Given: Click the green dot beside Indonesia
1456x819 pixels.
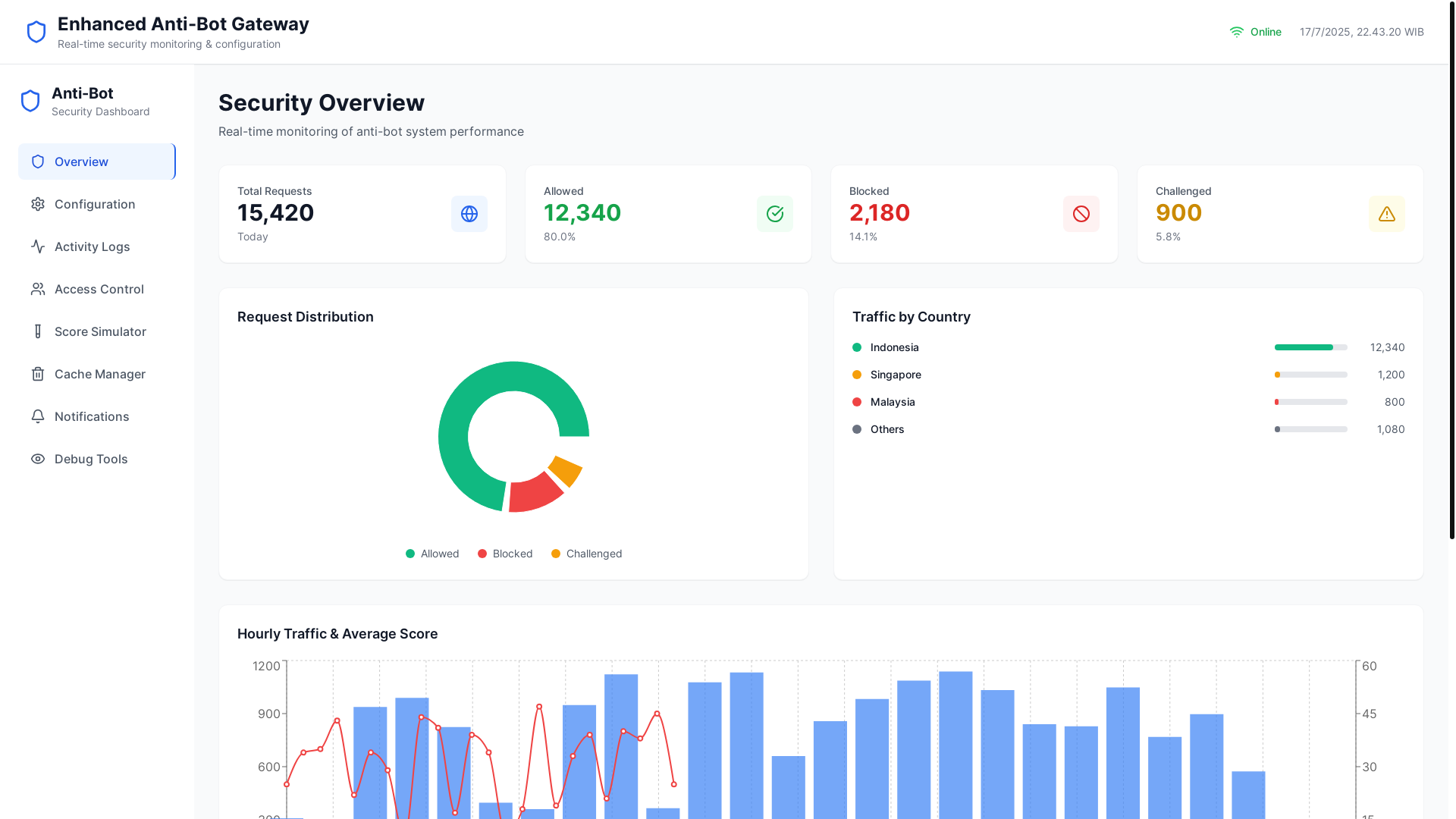Looking at the screenshot, I should click(x=857, y=347).
